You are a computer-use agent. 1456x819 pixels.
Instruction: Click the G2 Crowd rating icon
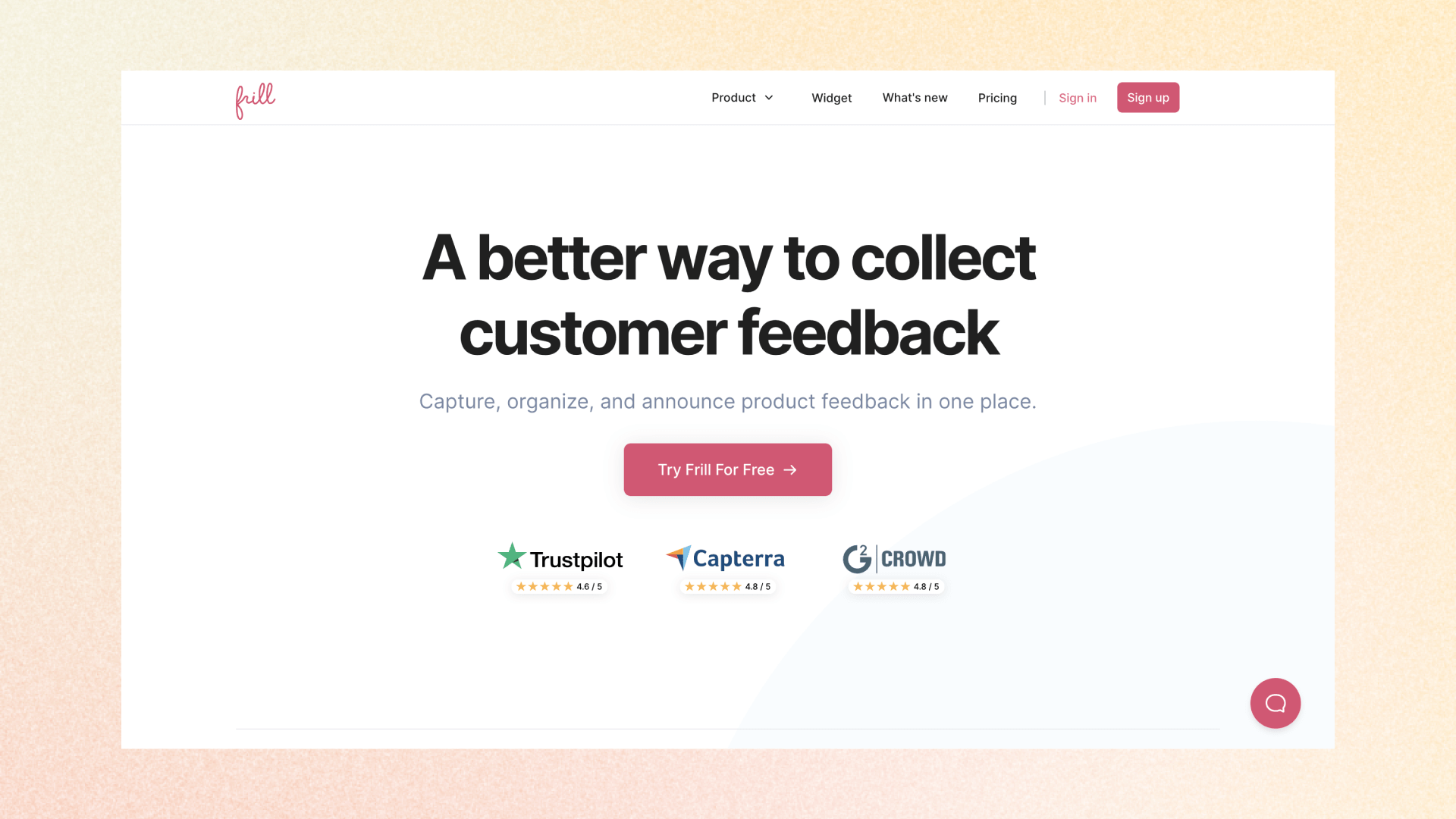click(895, 565)
